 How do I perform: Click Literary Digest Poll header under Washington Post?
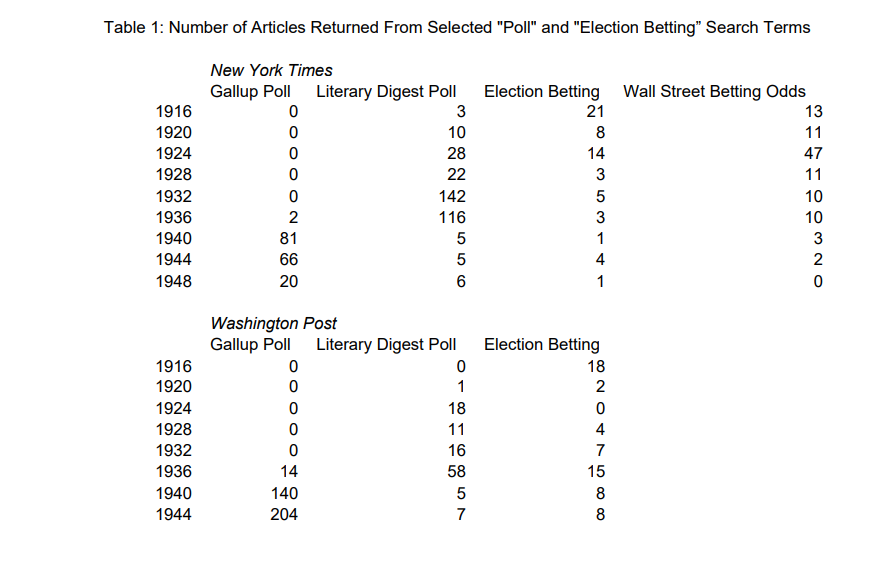click(x=386, y=345)
